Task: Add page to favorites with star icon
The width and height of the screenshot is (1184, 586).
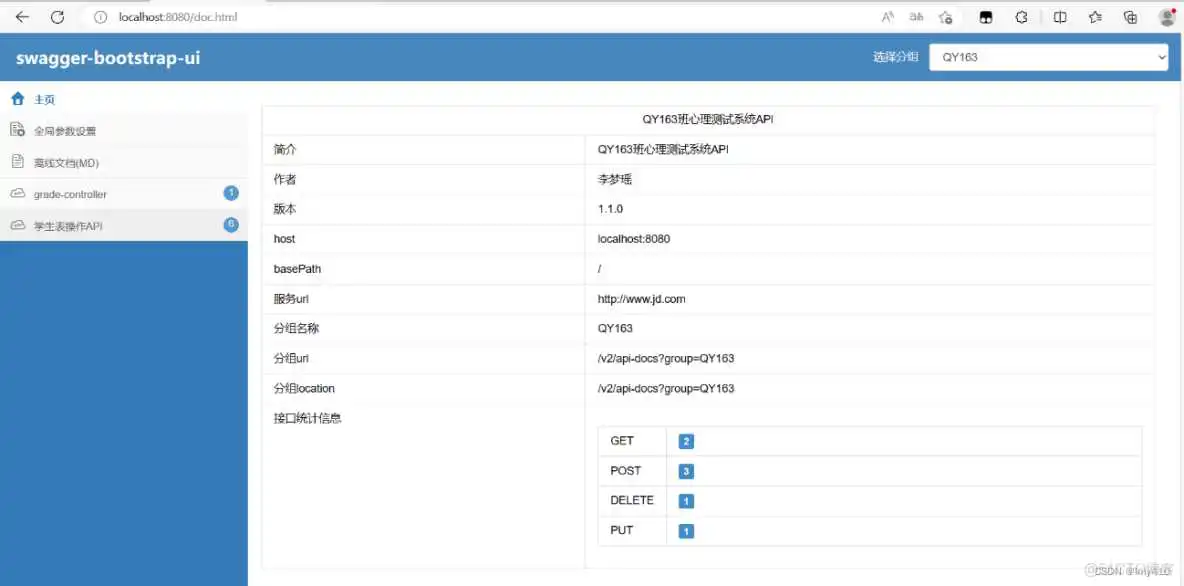Action: pos(946,17)
